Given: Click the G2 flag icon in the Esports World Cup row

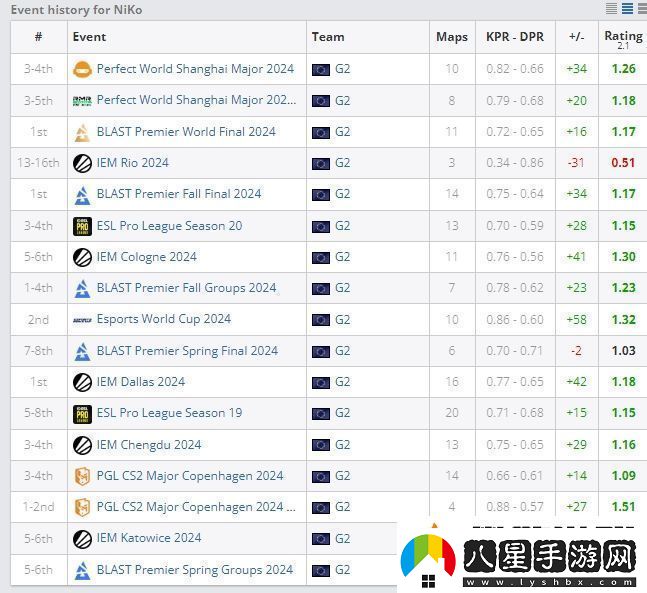Looking at the screenshot, I should pyautogui.click(x=321, y=320).
